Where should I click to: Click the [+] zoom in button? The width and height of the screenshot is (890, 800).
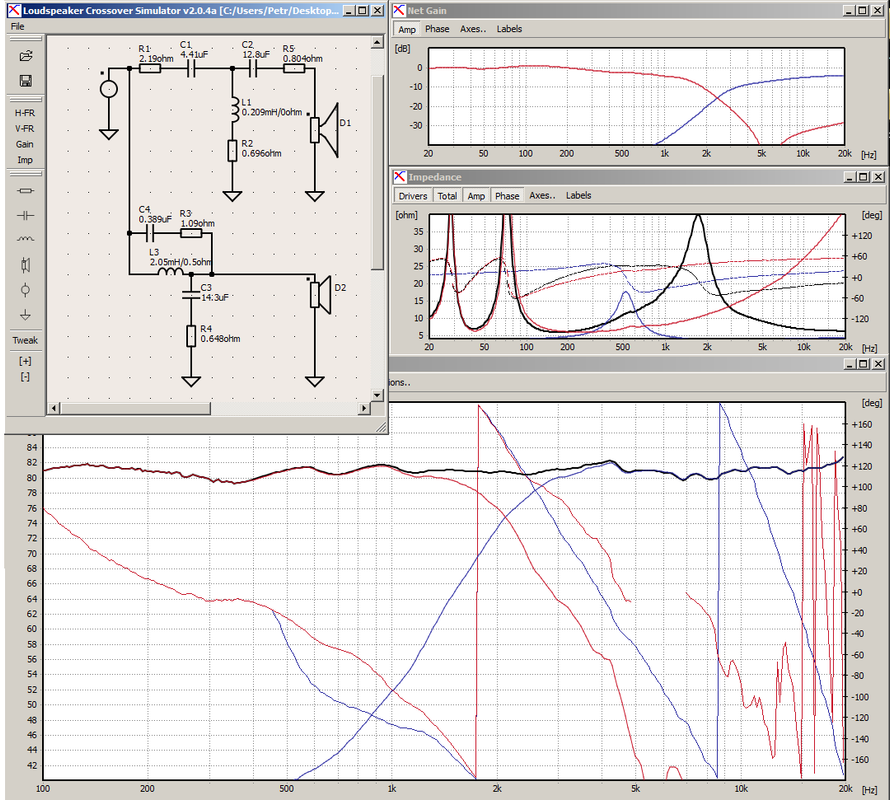26,361
